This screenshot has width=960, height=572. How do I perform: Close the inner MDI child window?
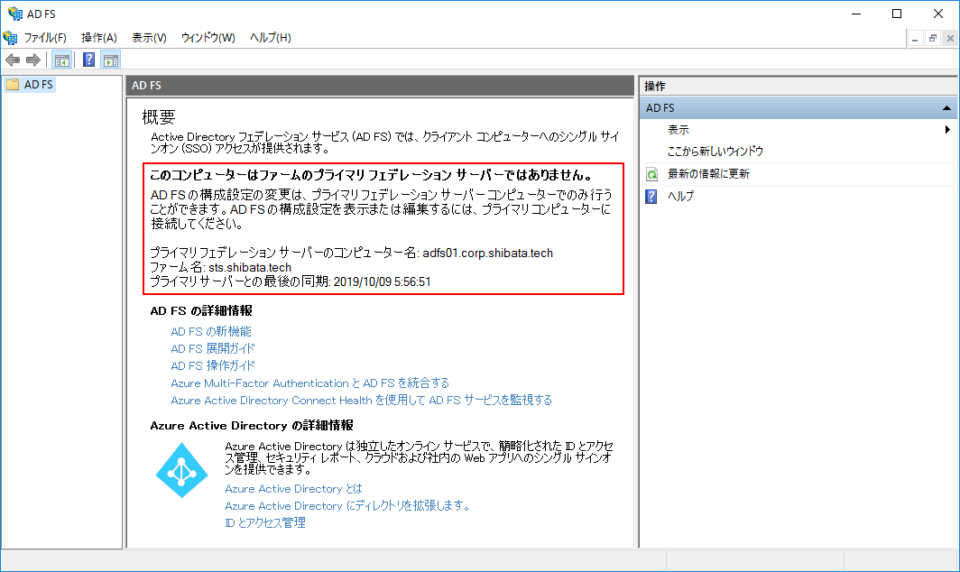coord(950,39)
